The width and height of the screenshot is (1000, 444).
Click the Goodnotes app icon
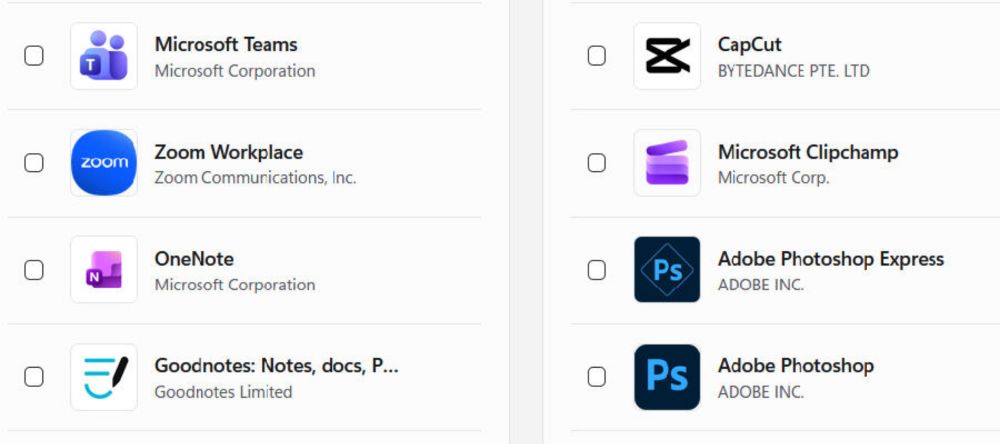coord(104,377)
